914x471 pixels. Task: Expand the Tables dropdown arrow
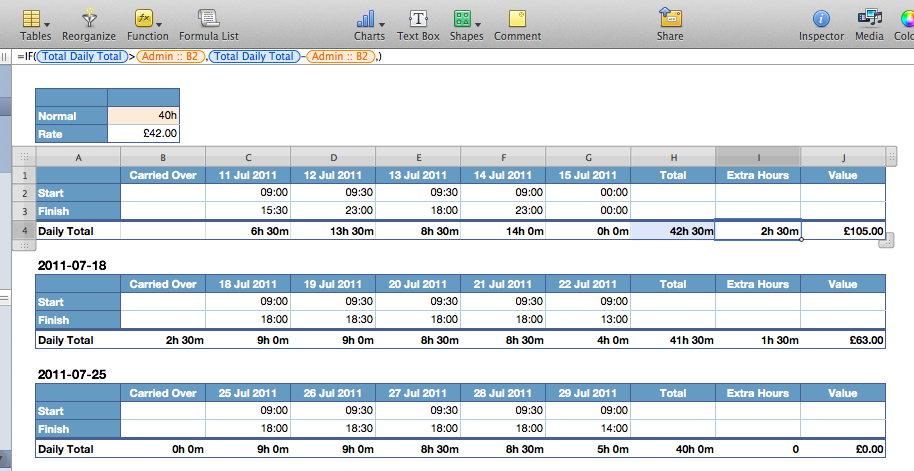coord(47,24)
